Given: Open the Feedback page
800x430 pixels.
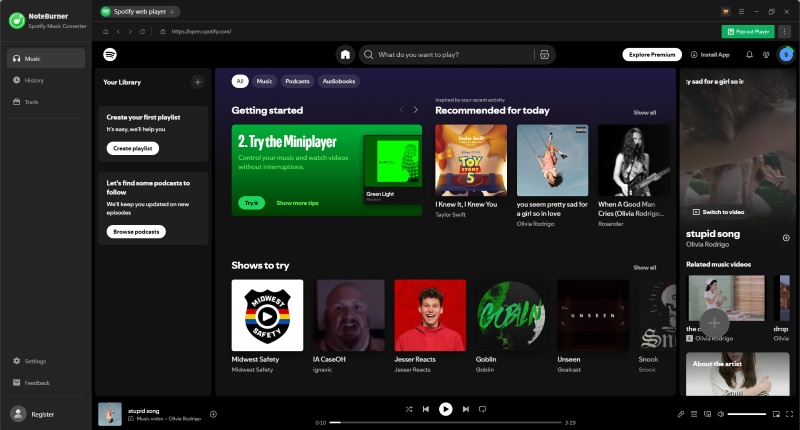Looking at the screenshot, I should click(x=31, y=383).
